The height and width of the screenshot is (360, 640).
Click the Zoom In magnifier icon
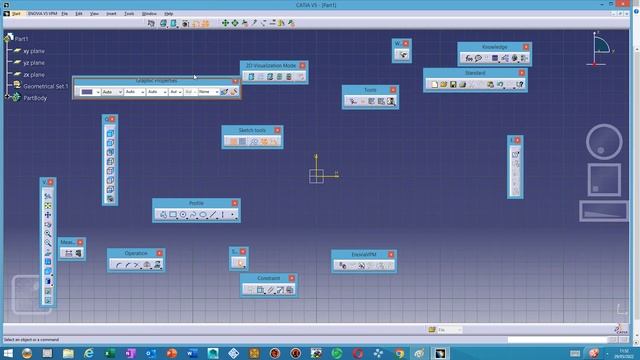click(x=48, y=233)
